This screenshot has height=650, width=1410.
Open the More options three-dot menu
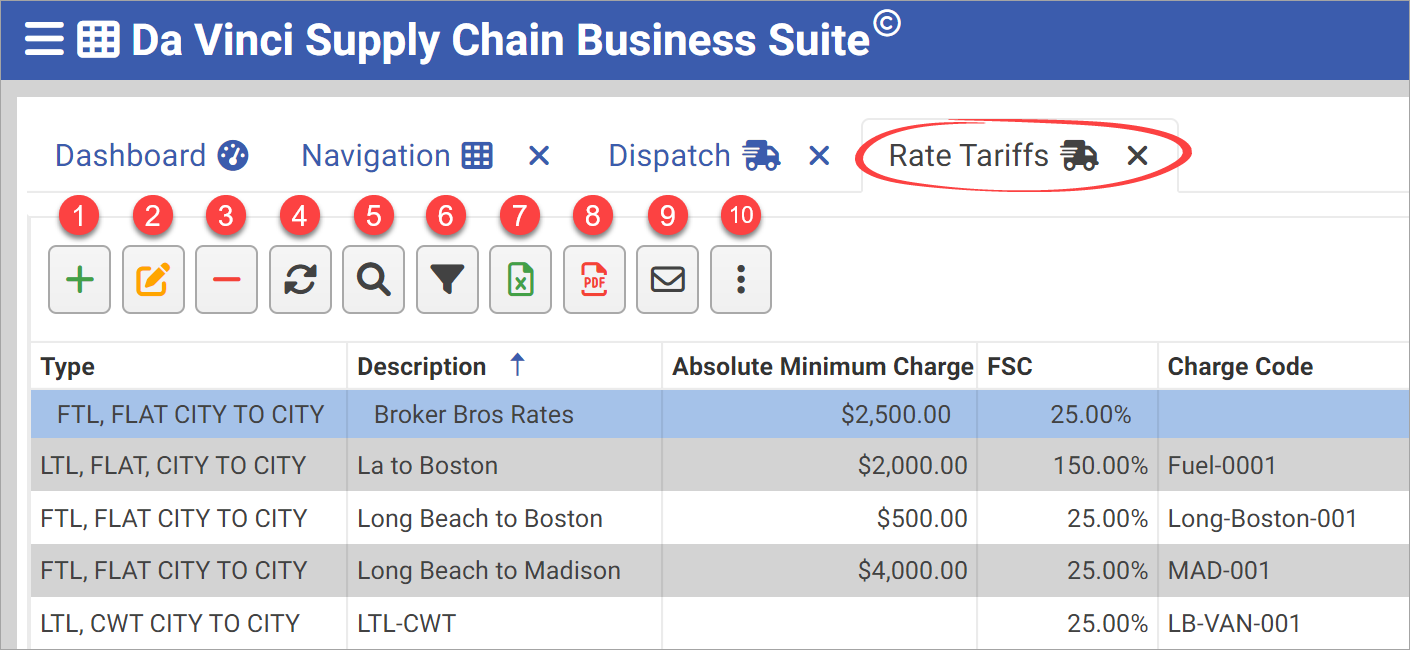tap(741, 279)
